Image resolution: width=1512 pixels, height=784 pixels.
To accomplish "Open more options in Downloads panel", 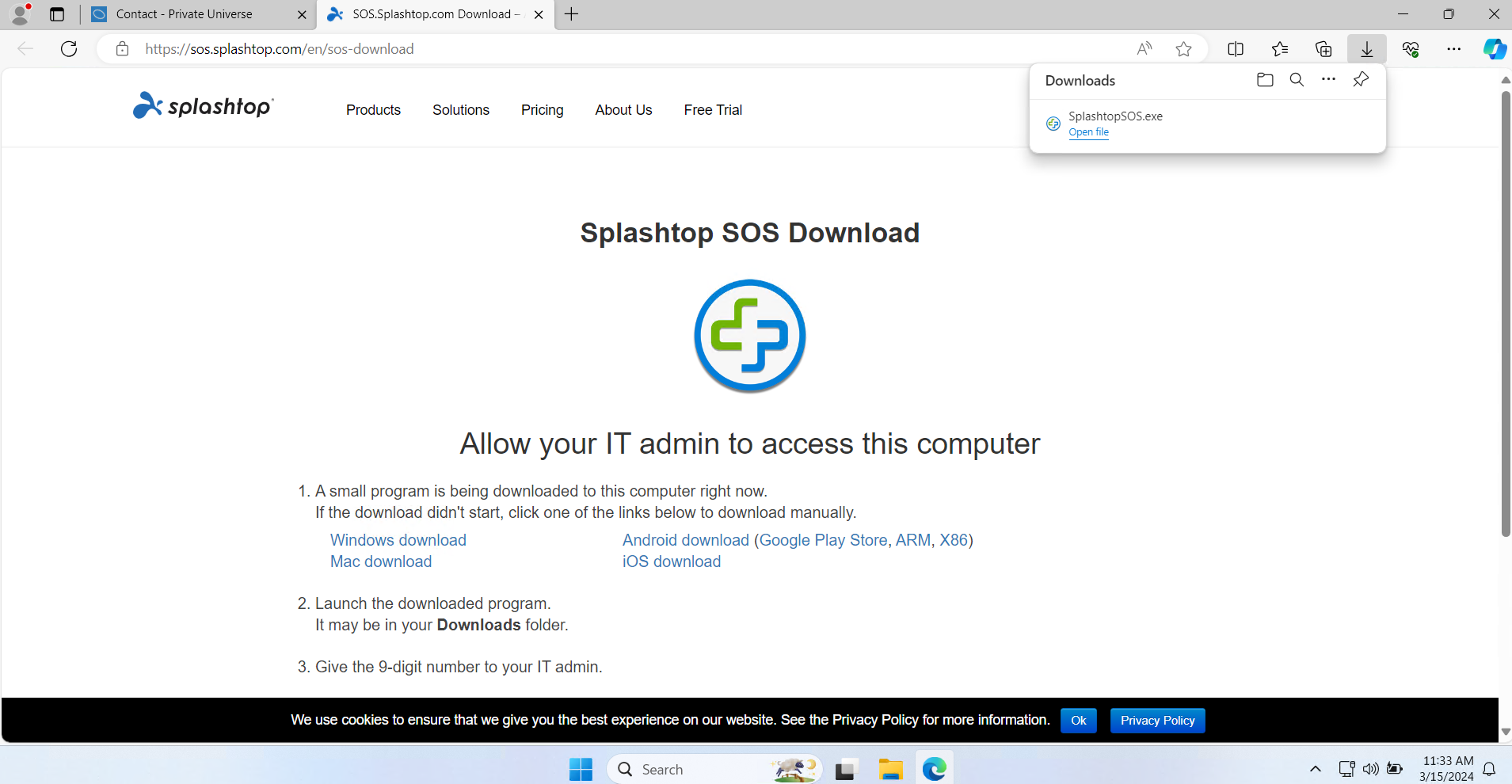I will tap(1328, 80).
